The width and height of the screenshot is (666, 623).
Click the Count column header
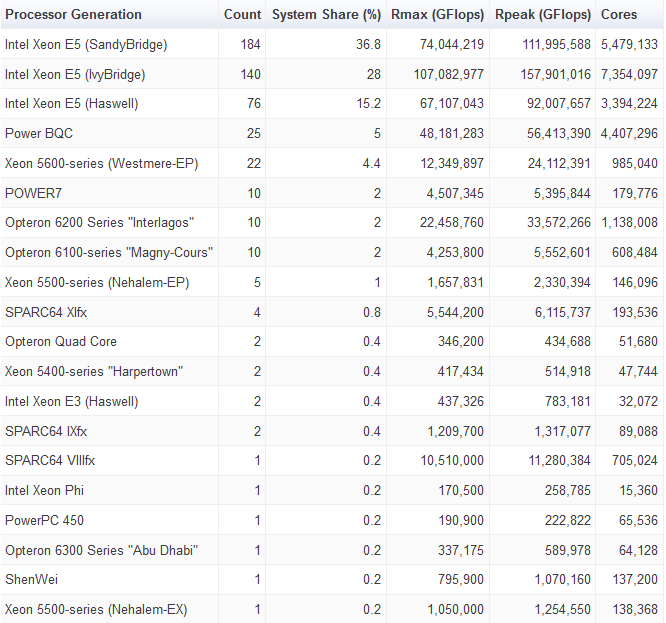pyautogui.click(x=243, y=14)
